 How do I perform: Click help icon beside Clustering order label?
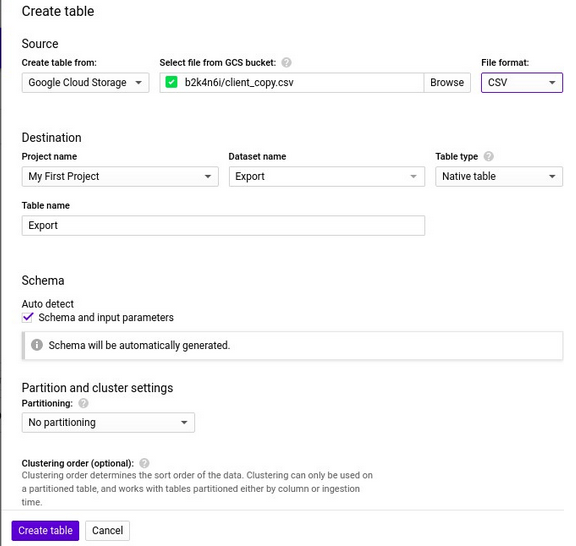144,463
